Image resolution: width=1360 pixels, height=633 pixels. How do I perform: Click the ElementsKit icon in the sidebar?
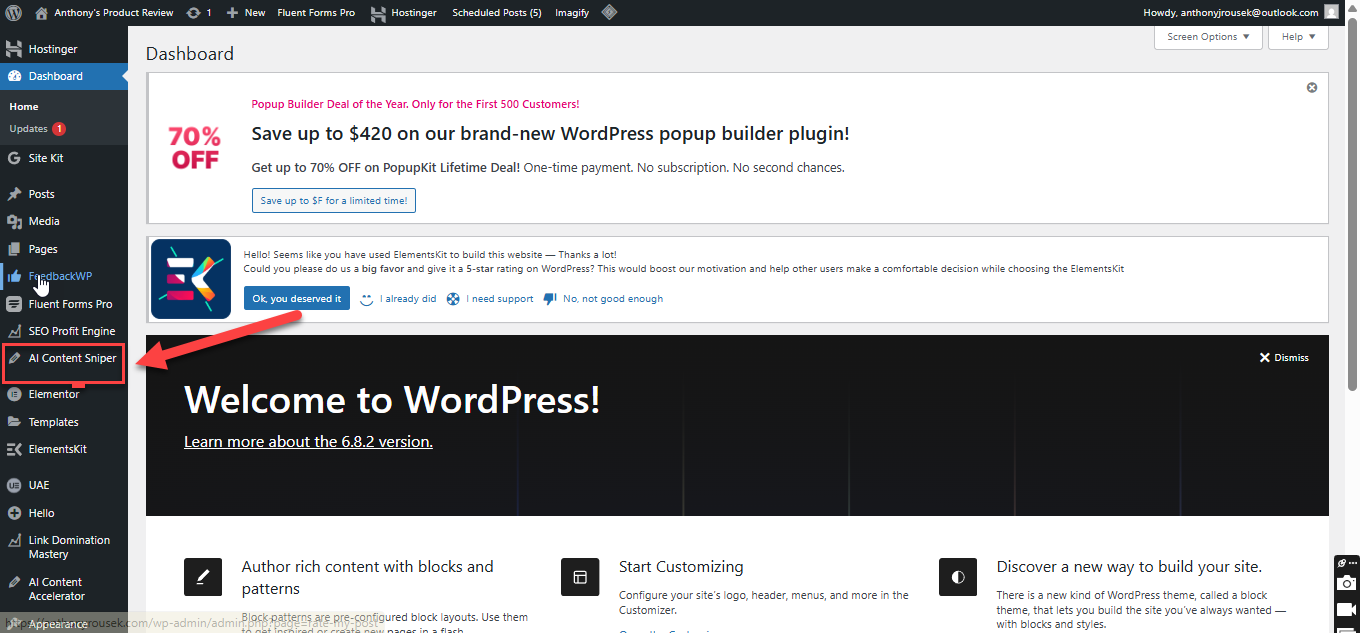pyautogui.click(x=14, y=449)
